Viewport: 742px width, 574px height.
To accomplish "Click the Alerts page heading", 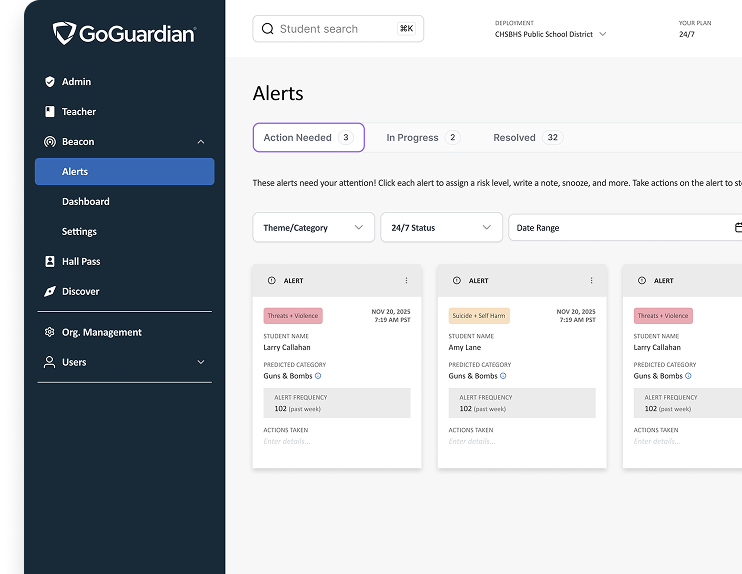I will (x=278, y=94).
